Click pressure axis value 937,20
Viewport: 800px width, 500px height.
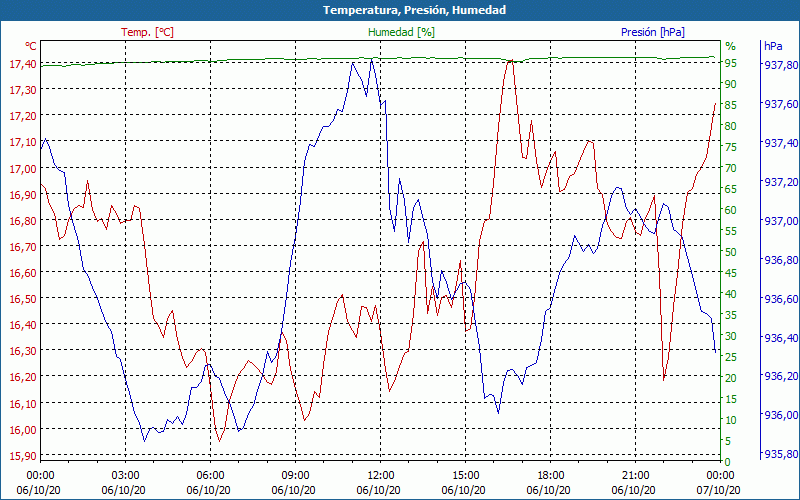point(781,182)
